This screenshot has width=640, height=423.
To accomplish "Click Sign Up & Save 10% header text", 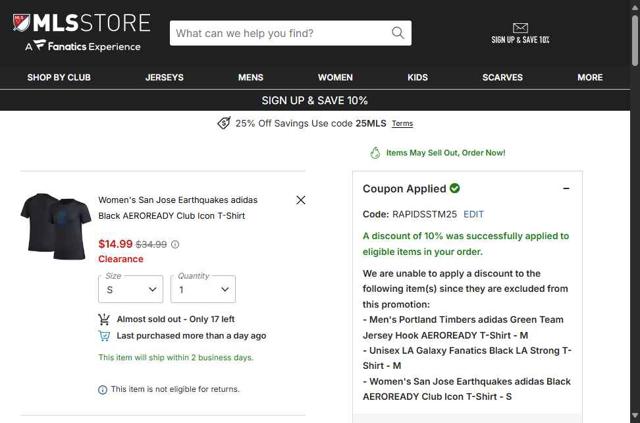I will [x=520, y=40].
